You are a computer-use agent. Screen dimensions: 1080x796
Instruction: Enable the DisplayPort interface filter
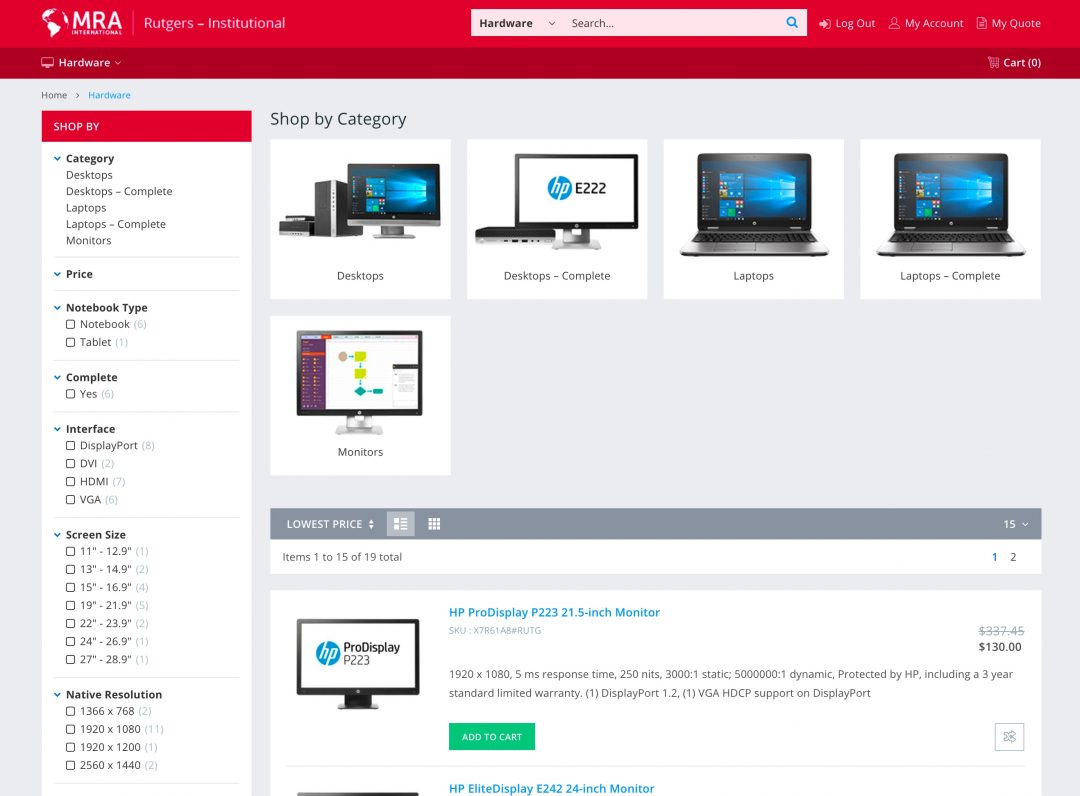pos(70,445)
